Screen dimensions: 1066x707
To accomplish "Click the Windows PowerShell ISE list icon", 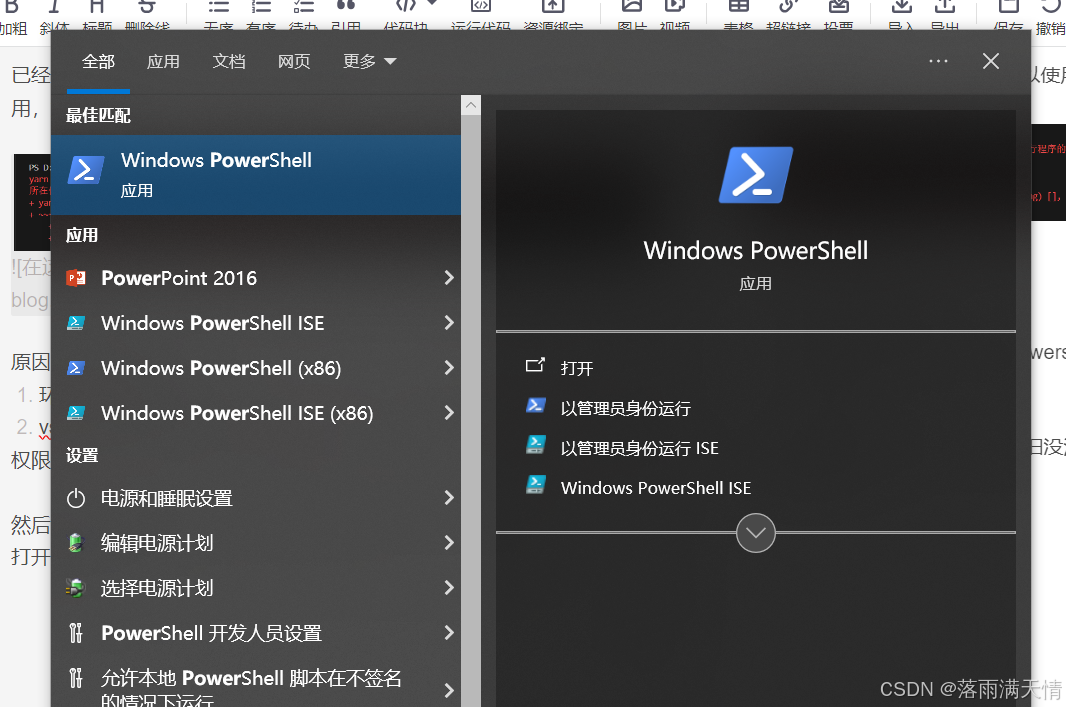I will pos(76,323).
